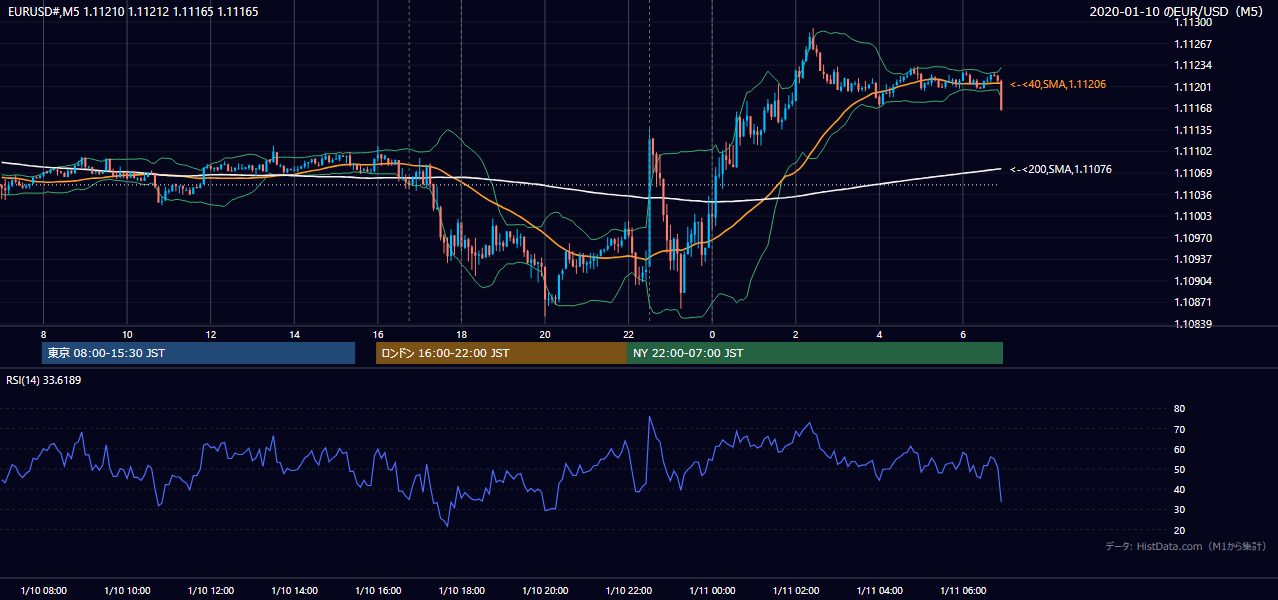1278x600 pixels.
Task: Click price axis value 1.11300
Action: click(x=1191, y=23)
